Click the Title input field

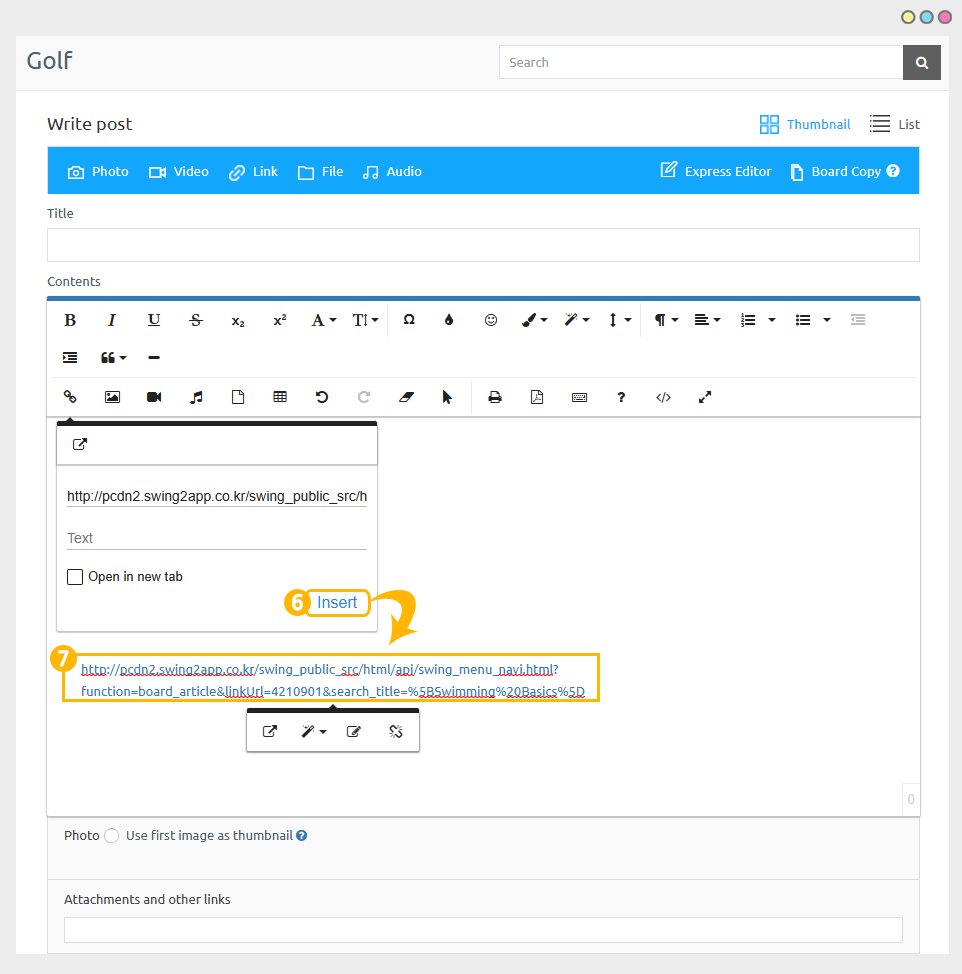(483, 245)
